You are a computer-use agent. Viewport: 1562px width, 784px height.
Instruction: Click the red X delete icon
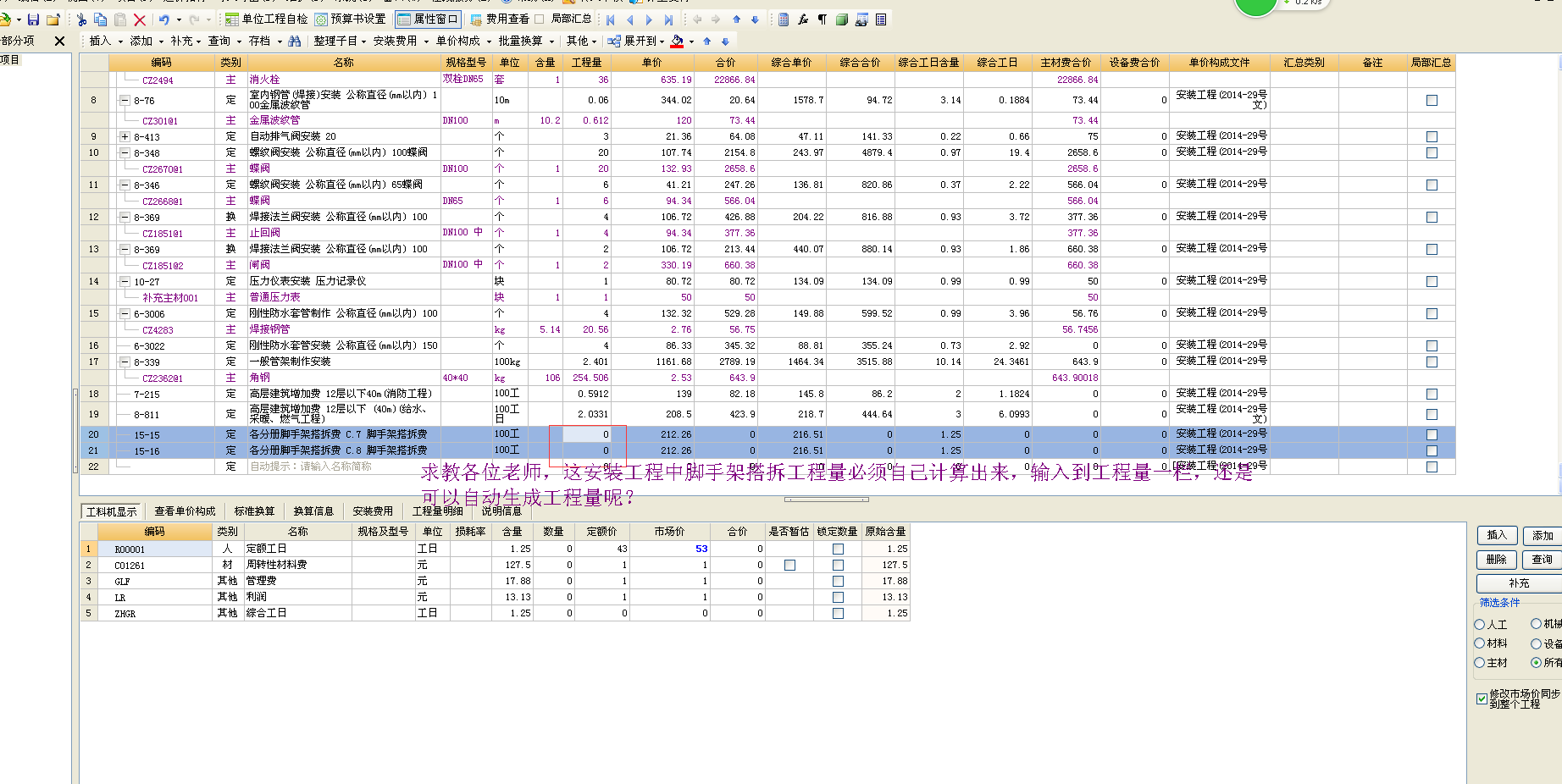140,19
